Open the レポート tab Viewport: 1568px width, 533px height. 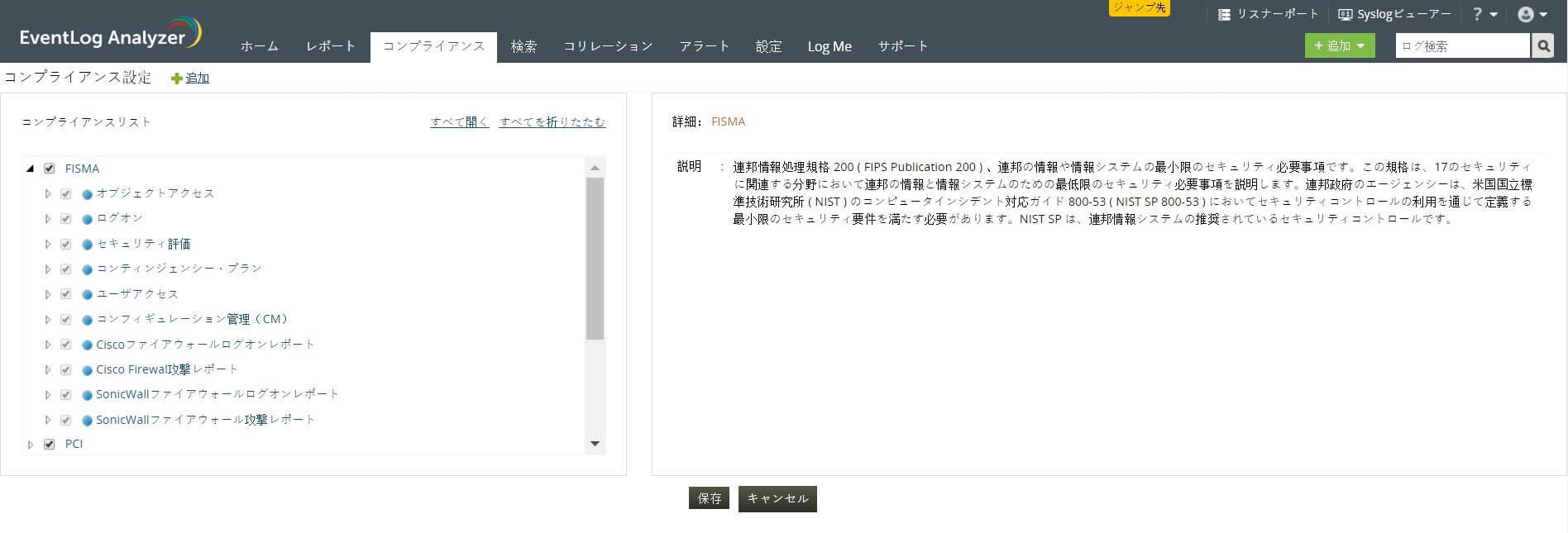[x=331, y=47]
